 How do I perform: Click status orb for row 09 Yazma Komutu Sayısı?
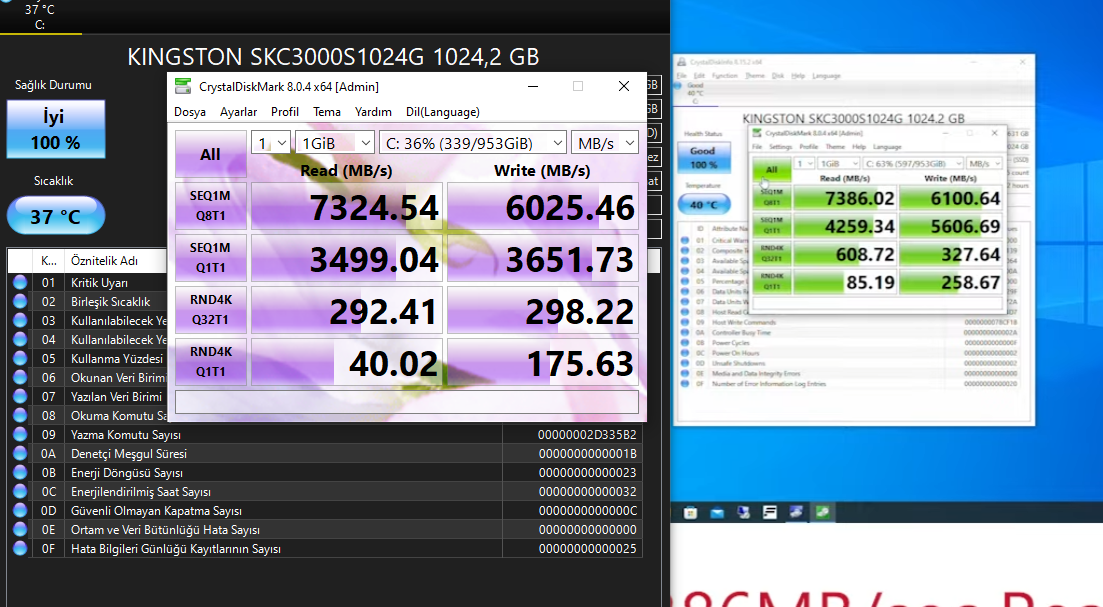pos(20,434)
